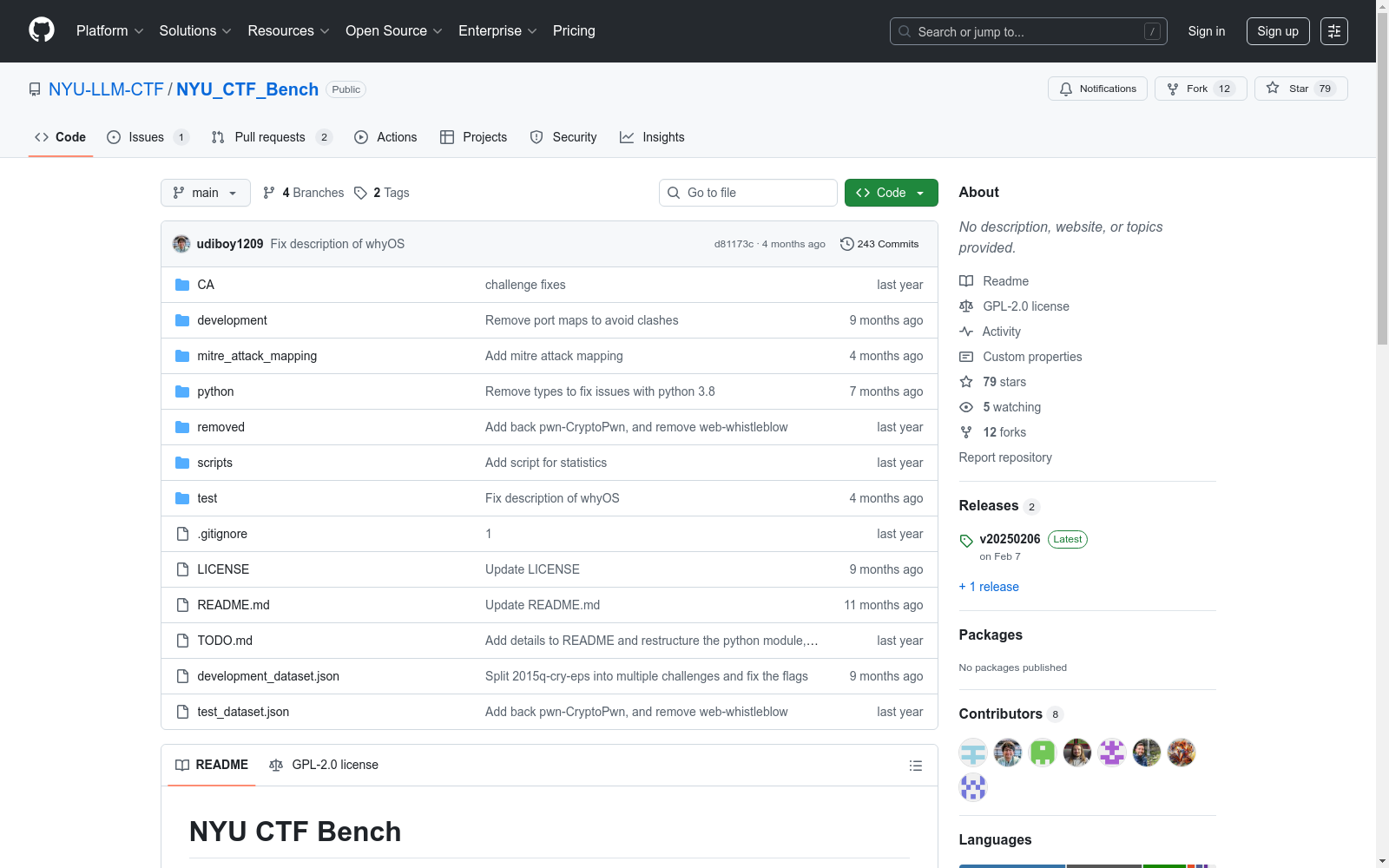Switch to the Issues tab

(148, 137)
